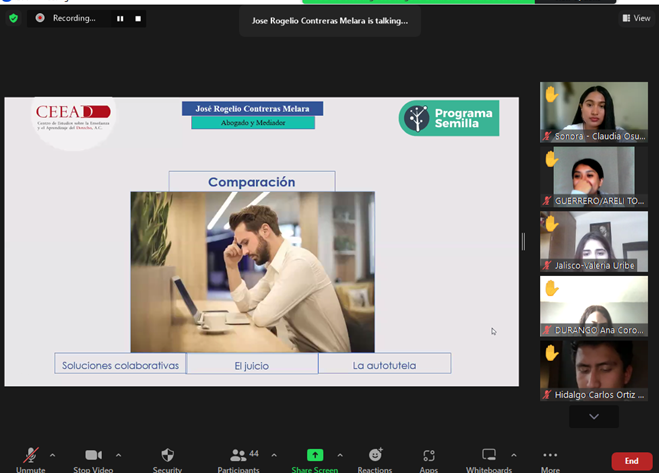The image size is (659, 473).
Task: Click muted mic icon beside Jalisco-Valeria Uribe name
Action: pos(547,266)
